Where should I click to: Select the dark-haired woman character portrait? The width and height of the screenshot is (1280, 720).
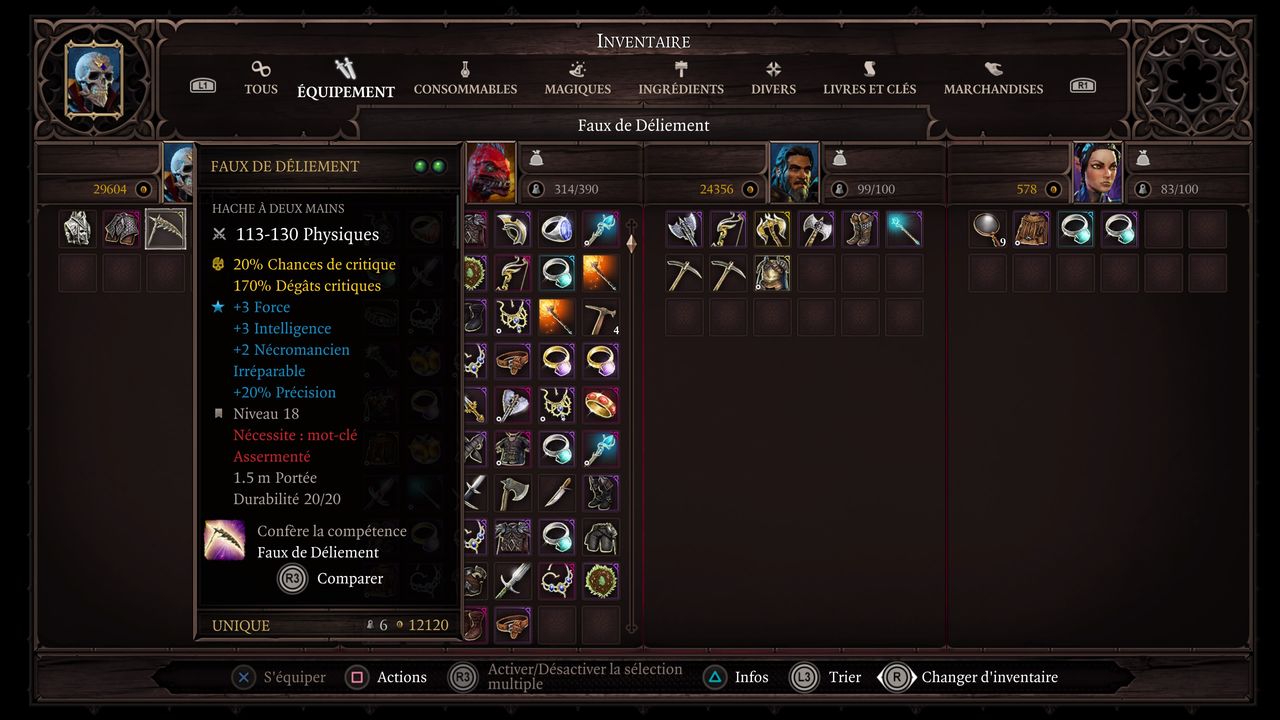(1097, 172)
